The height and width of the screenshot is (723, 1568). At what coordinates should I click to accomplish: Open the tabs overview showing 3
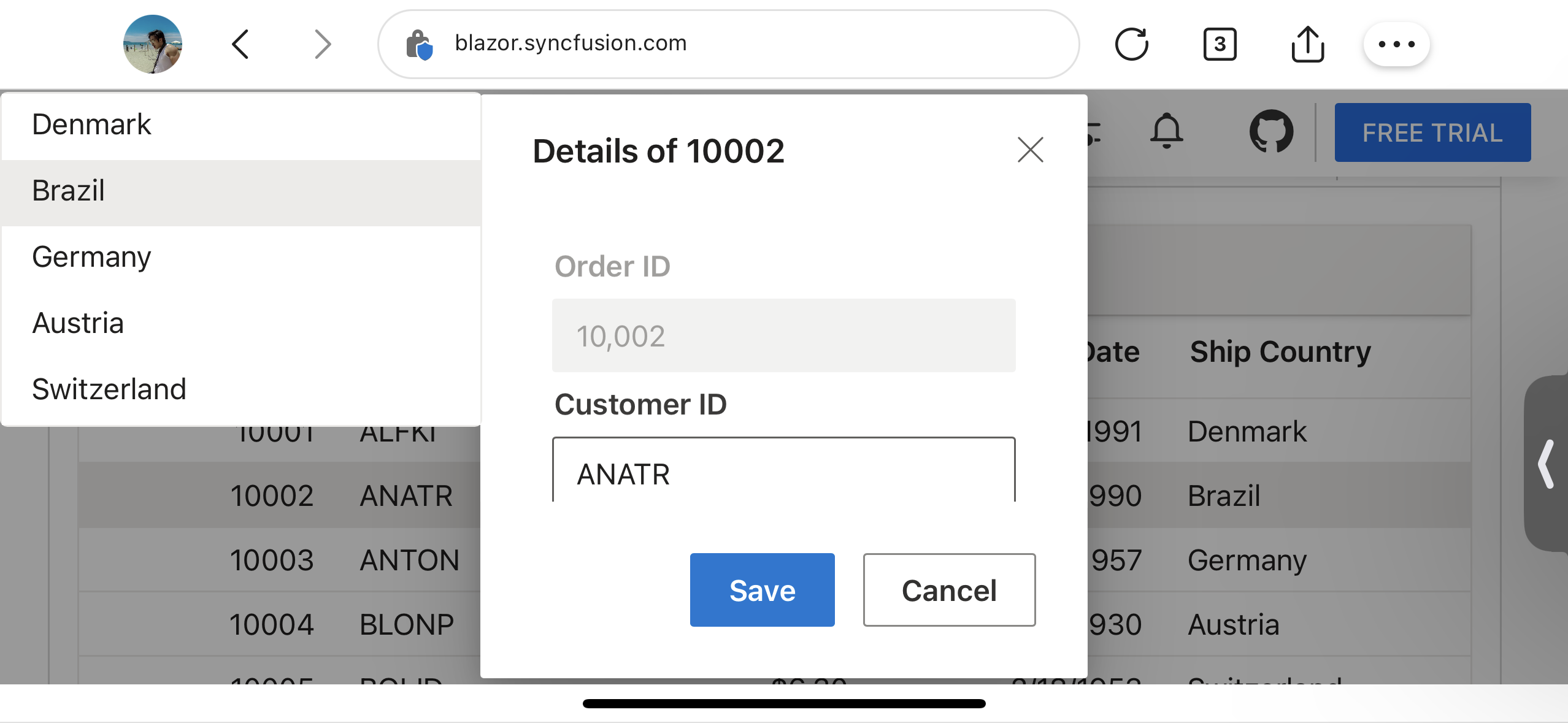(x=1220, y=44)
